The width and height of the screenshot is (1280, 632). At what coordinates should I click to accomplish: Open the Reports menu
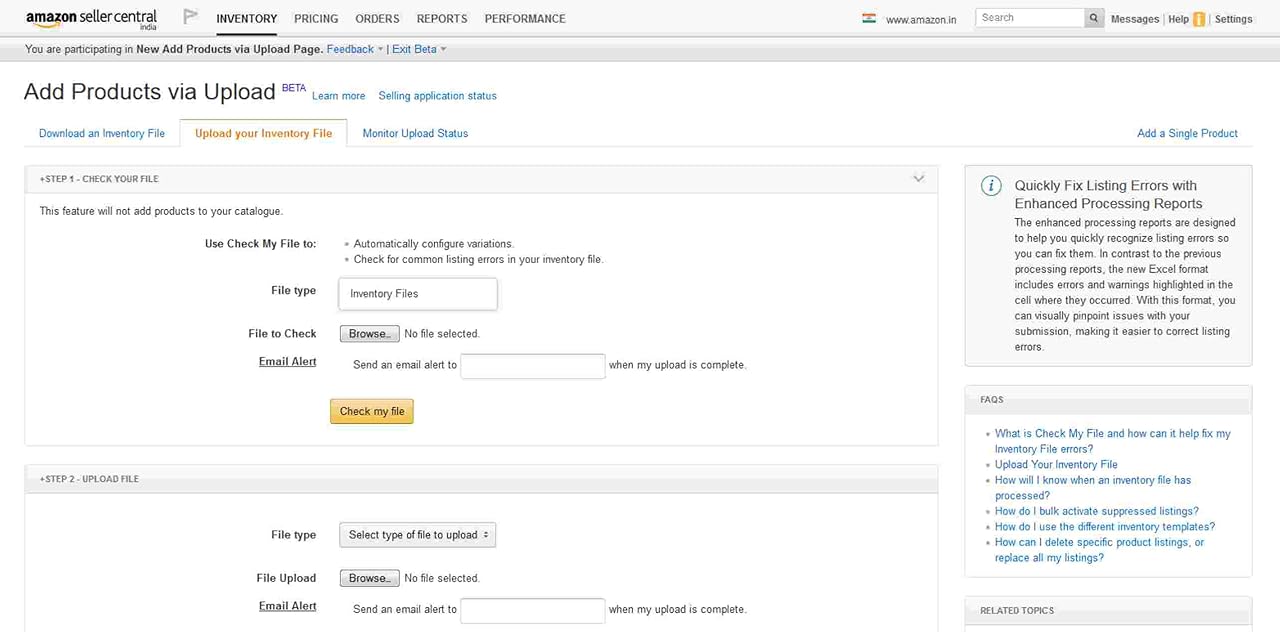coord(441,19)
